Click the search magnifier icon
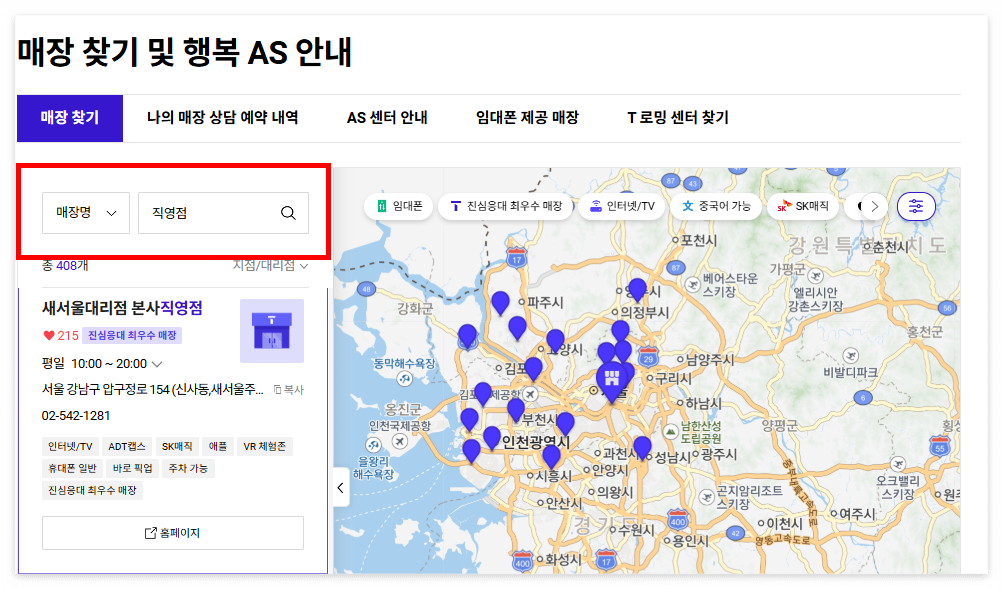 click(288, 213)
